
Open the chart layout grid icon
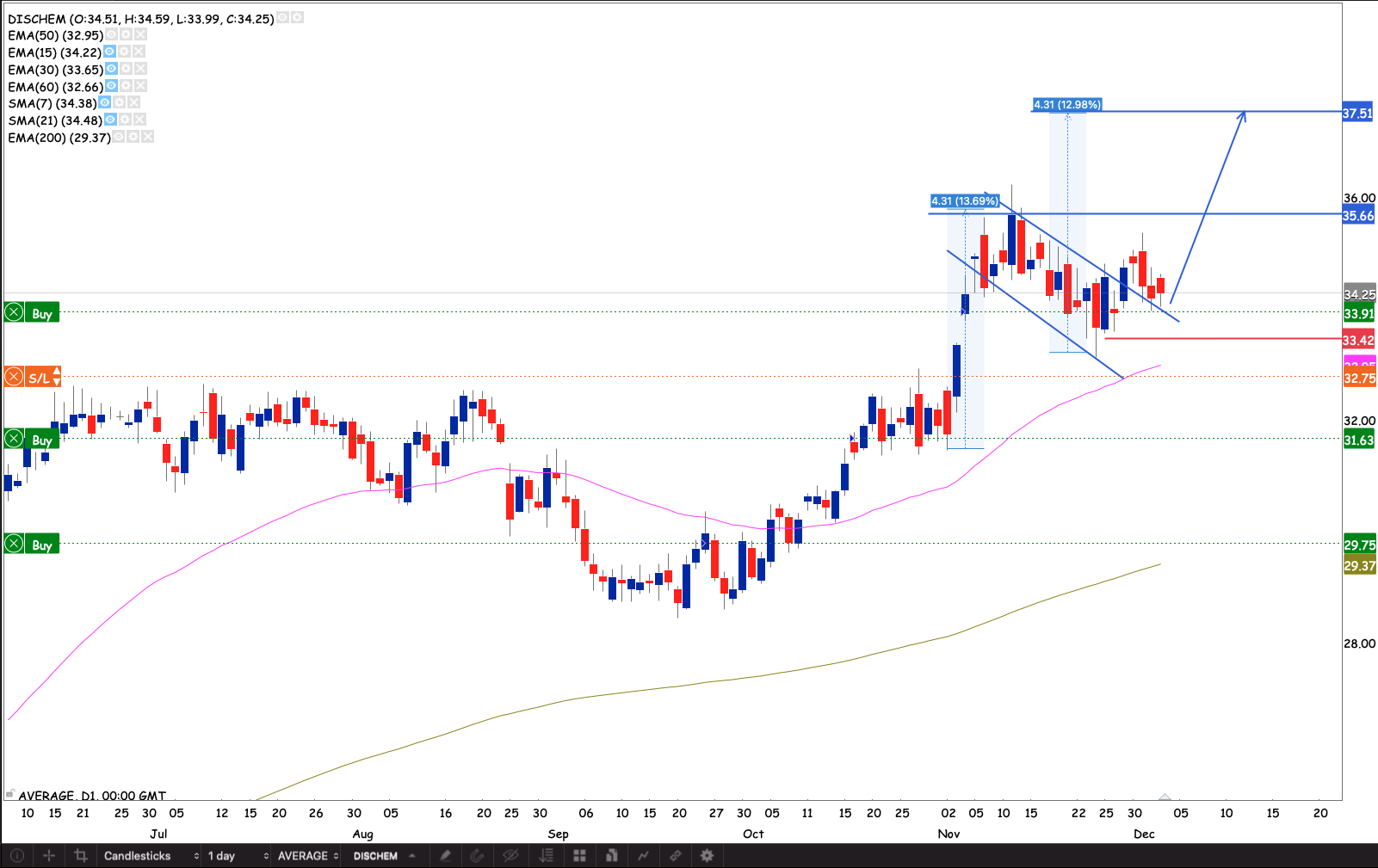click(579, 856)
